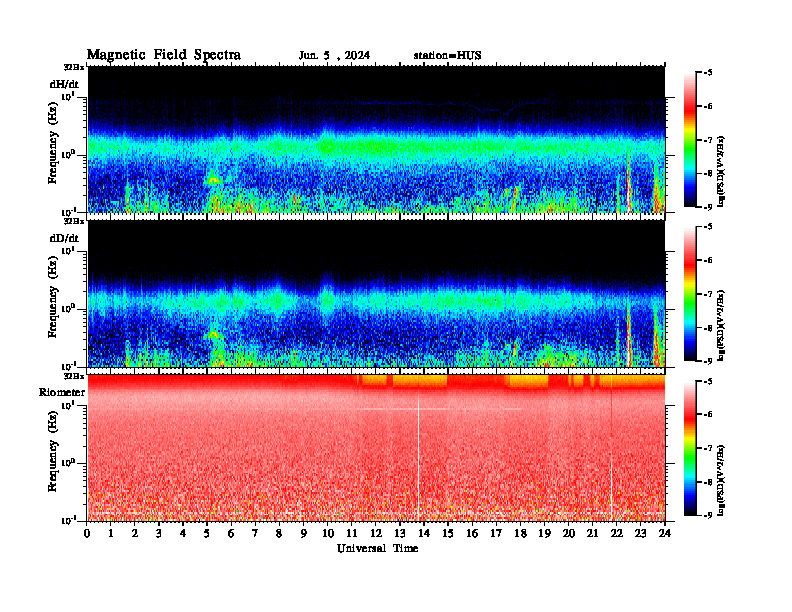Click the '-9' value on Riometer colorbar
This screenshot has height=612, width=792.
(708, 515)
